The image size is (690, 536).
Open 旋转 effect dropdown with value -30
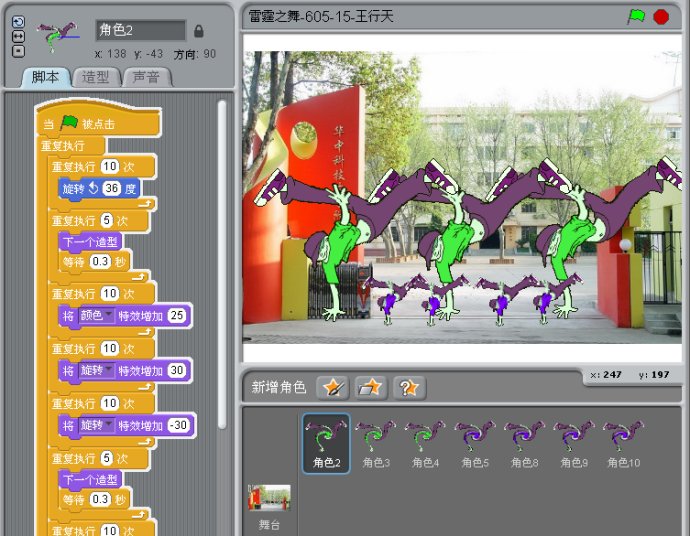[x=96, y=425]
